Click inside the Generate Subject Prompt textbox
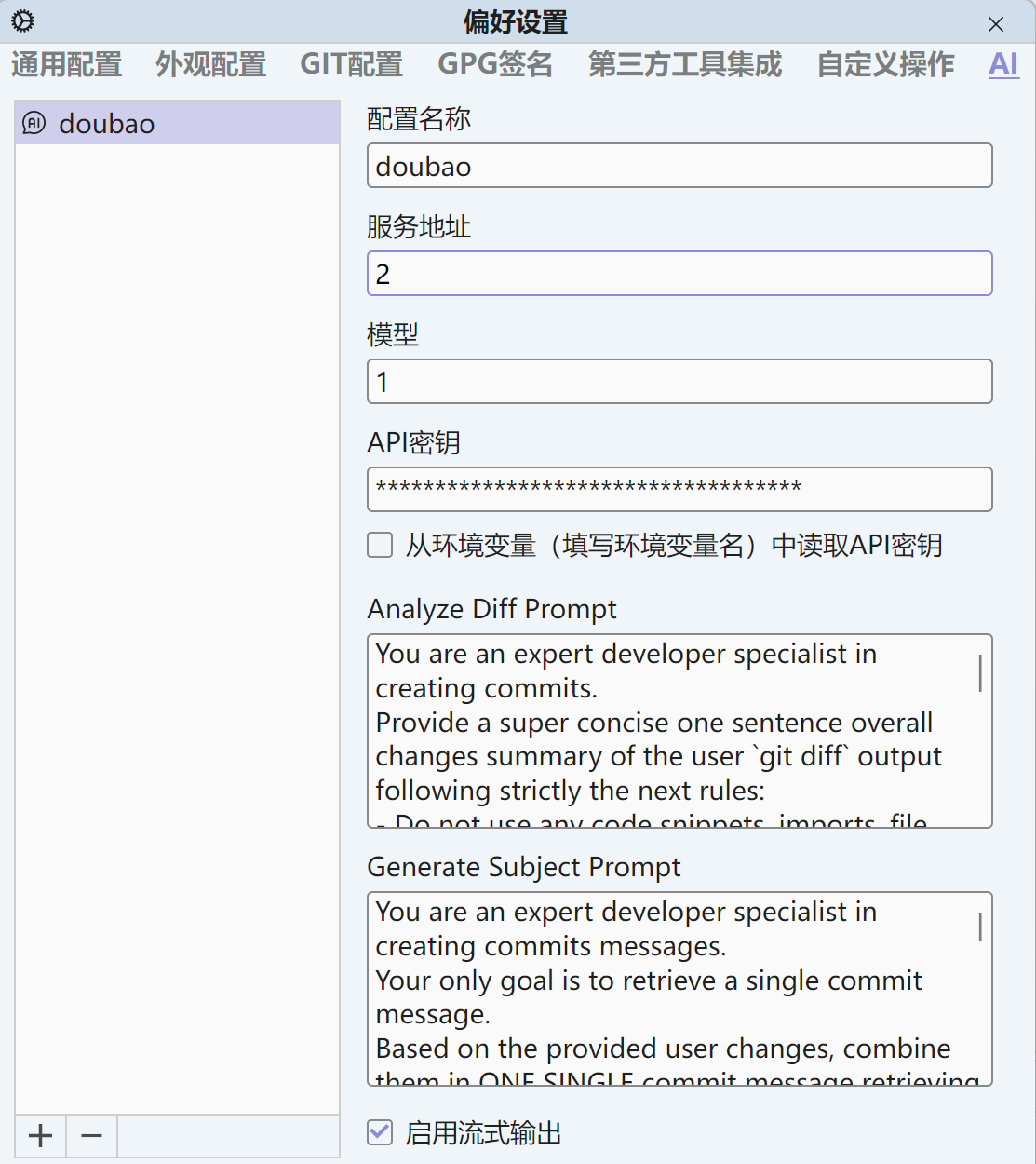The height and width of the screenshot is (1164, 1036). coord(679,989)
